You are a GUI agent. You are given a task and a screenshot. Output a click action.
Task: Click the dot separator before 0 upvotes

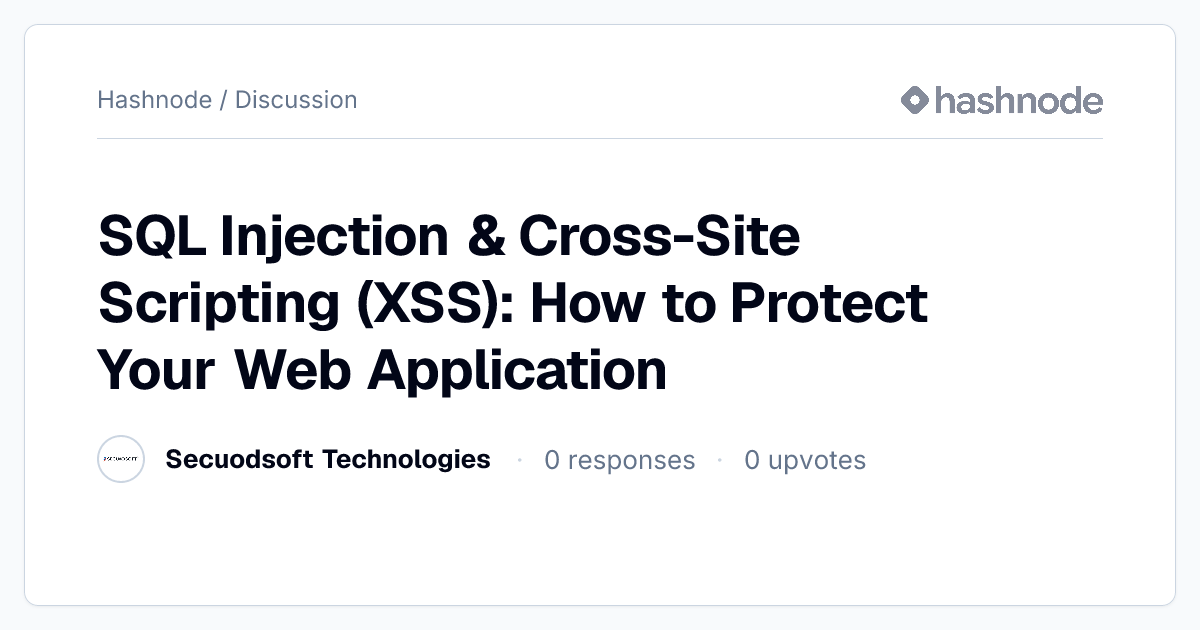click(719, 460)
